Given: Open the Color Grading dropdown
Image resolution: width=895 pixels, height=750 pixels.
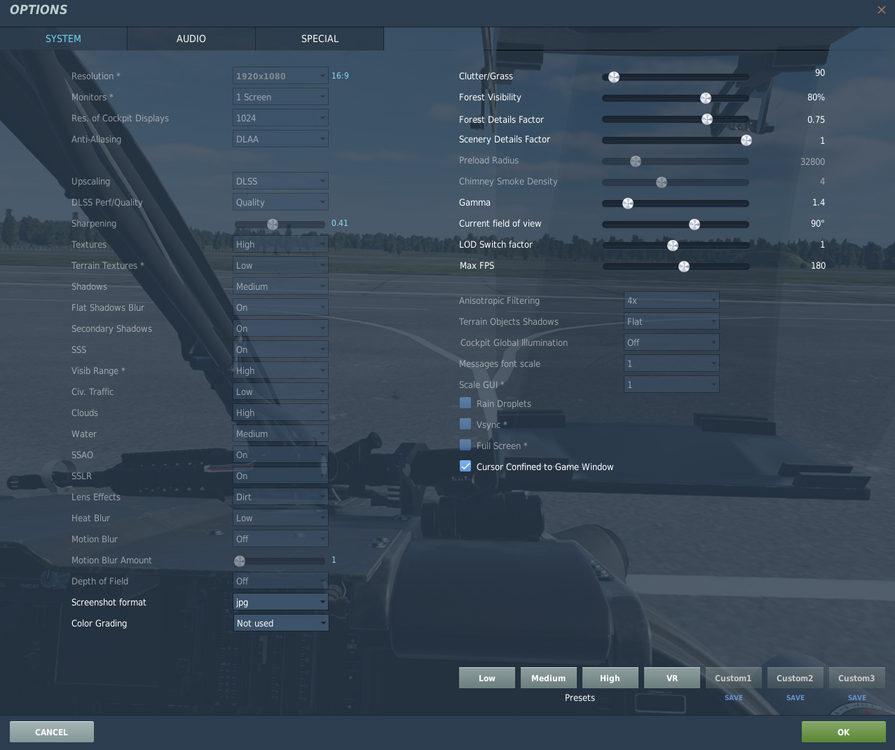Looking at the screenshot, I should click(280, 623).
